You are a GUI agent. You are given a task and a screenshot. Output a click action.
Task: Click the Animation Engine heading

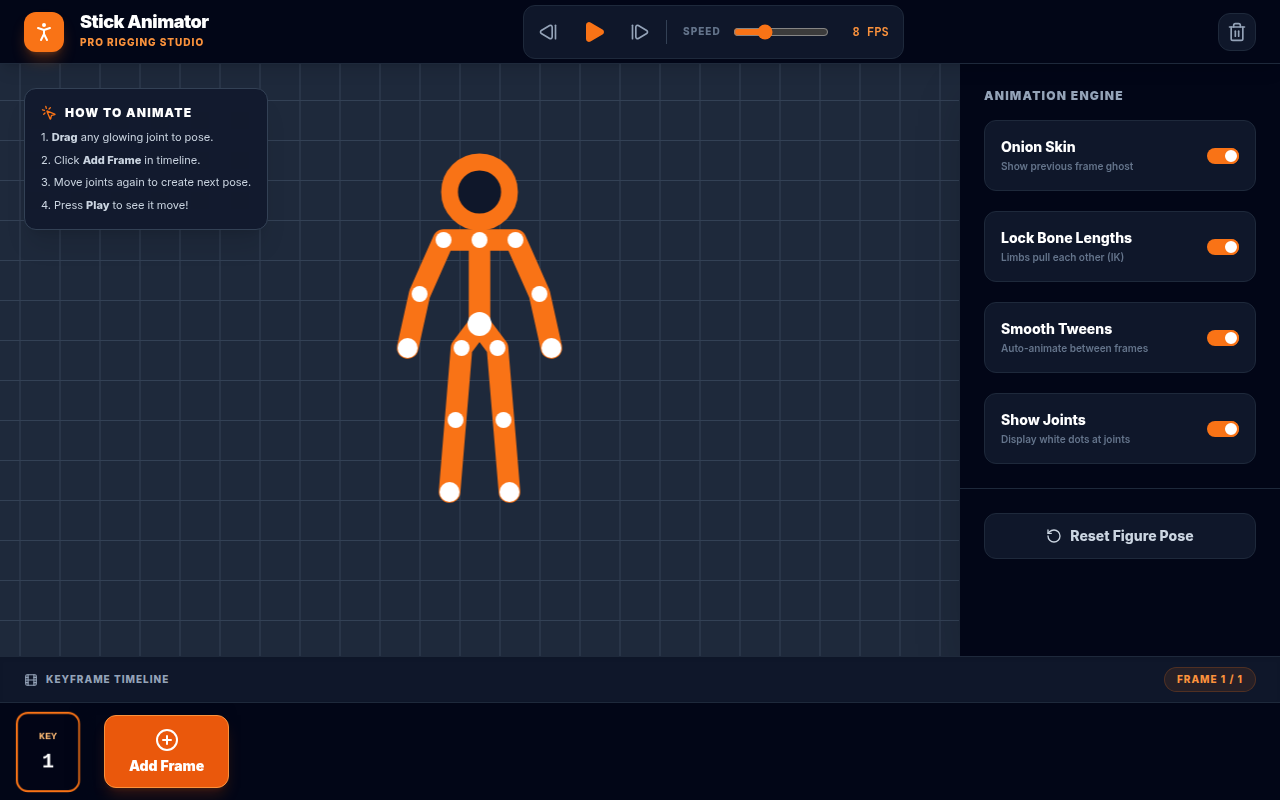(x=1053, y=96)
